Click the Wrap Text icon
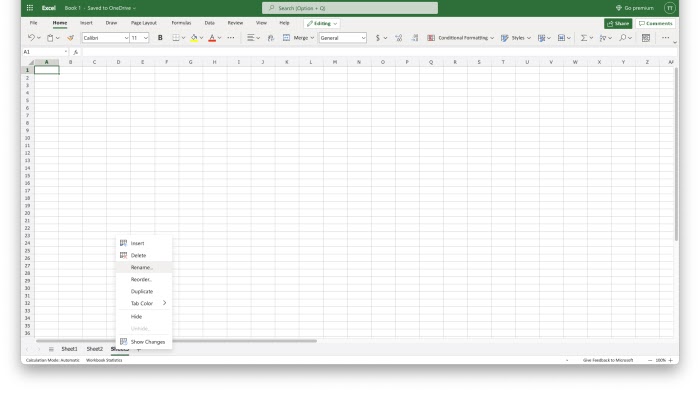The width and height of the screenshot is (700, 393). (271, 38)
